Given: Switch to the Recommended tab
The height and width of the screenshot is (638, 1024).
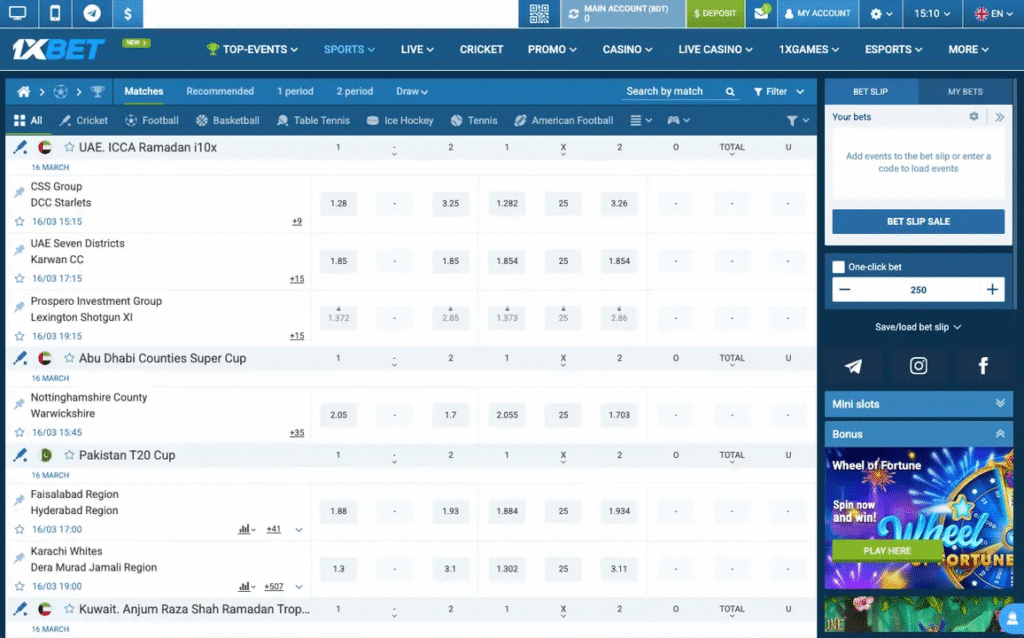Looking at the screenshot, I should click(x=220, y=91).
